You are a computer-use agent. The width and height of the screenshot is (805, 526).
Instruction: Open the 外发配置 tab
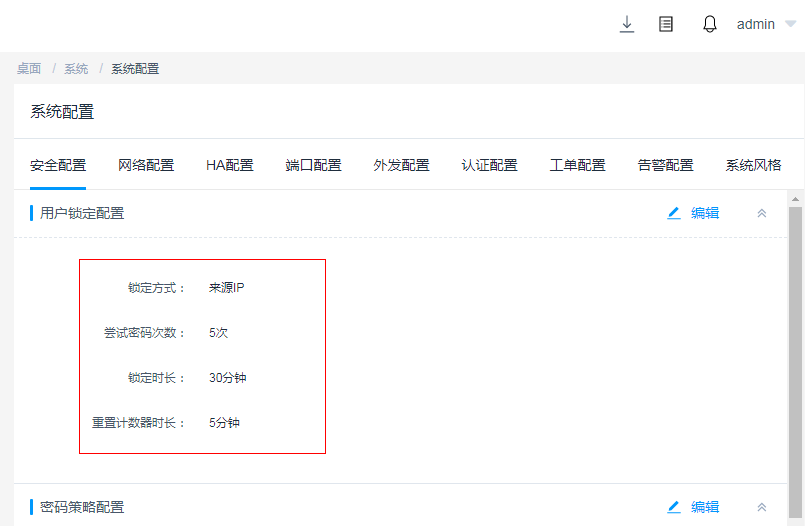(401, 165)
